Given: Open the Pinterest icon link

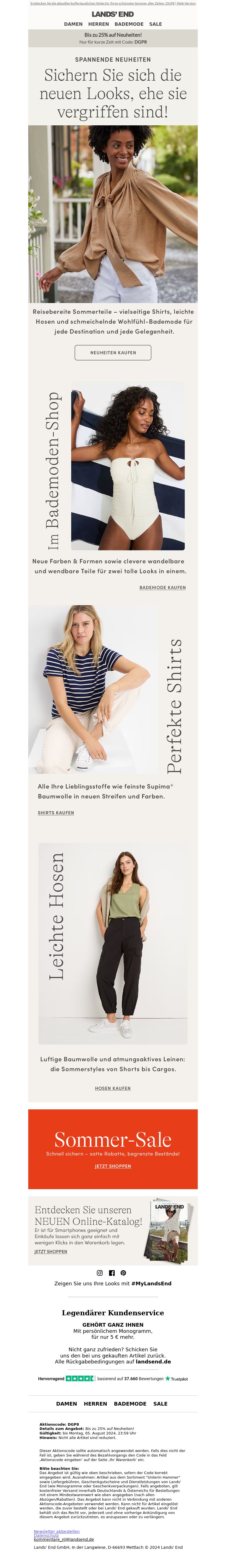Looking at the screenshot, I should coord(123,1273).
